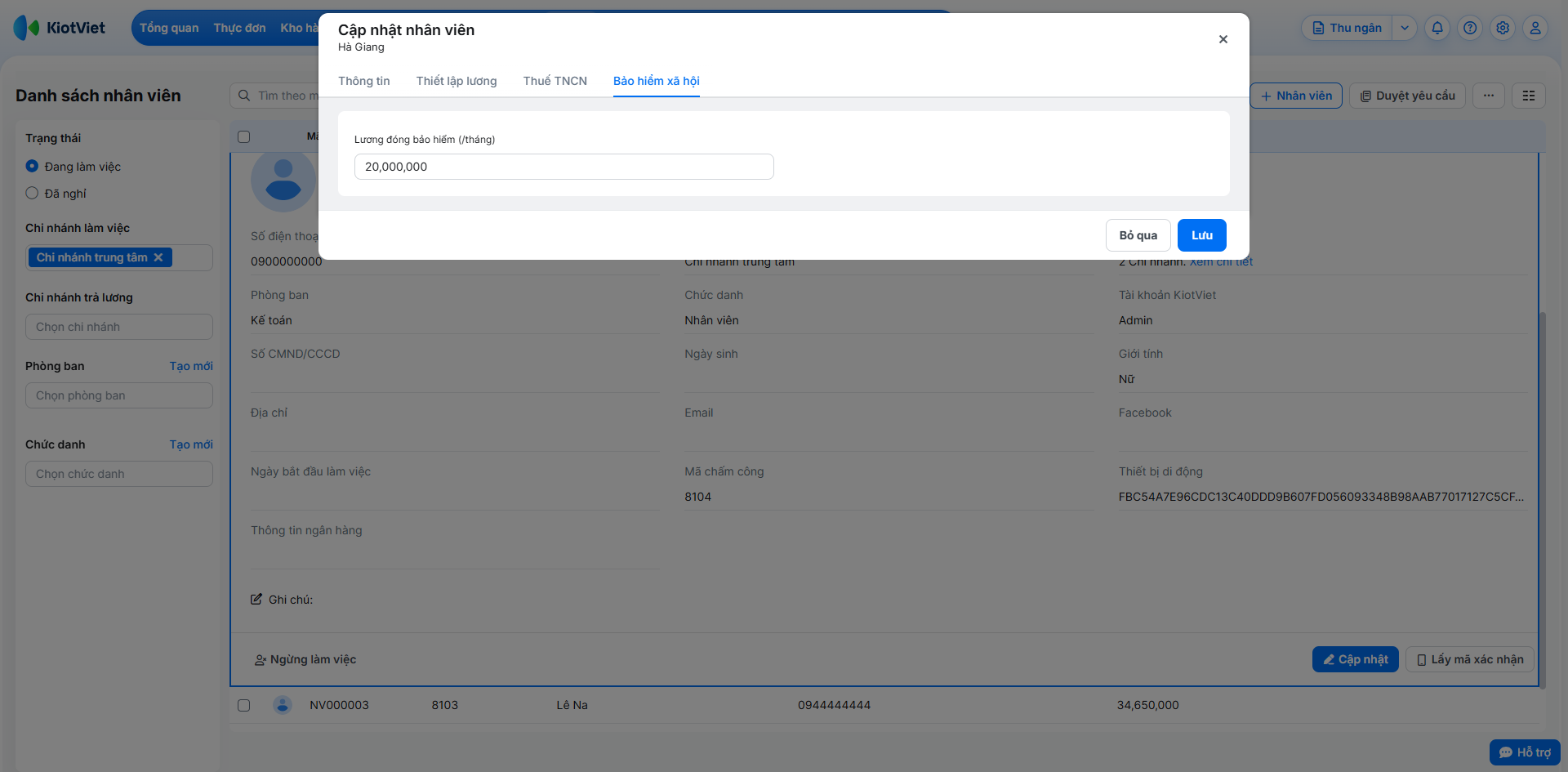The height and width of the screenshot is (772, 1568).
Task: Open the Chọn chức danh dropdown
Action: (119, 474)
